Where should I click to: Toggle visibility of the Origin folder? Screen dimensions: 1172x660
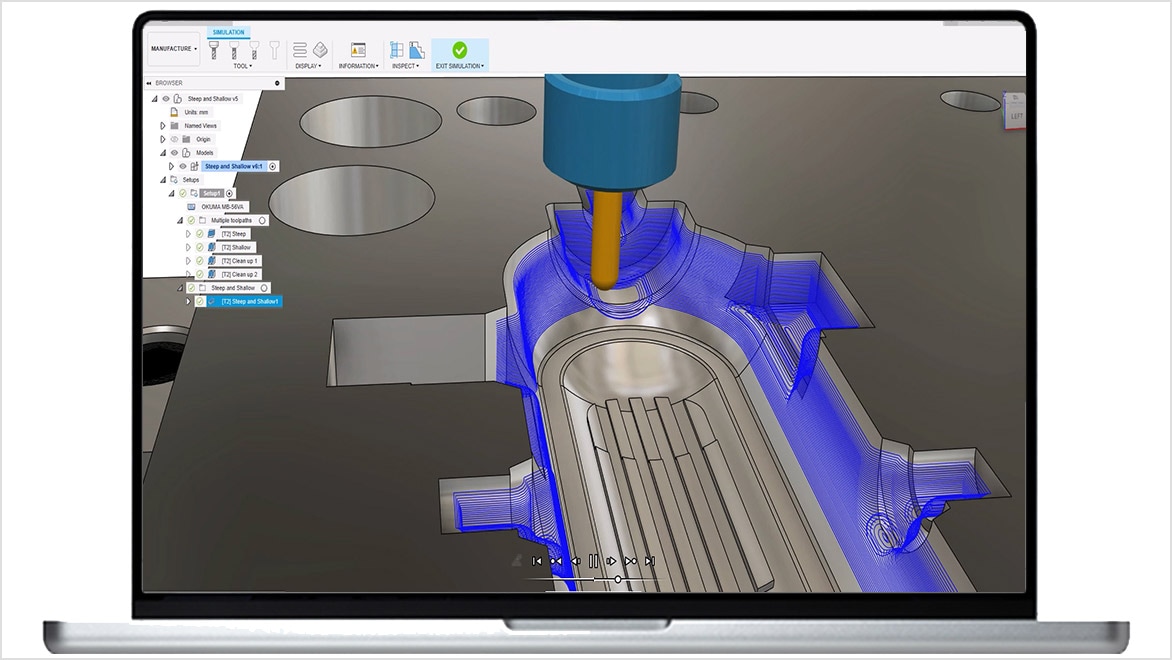(174, 139)
